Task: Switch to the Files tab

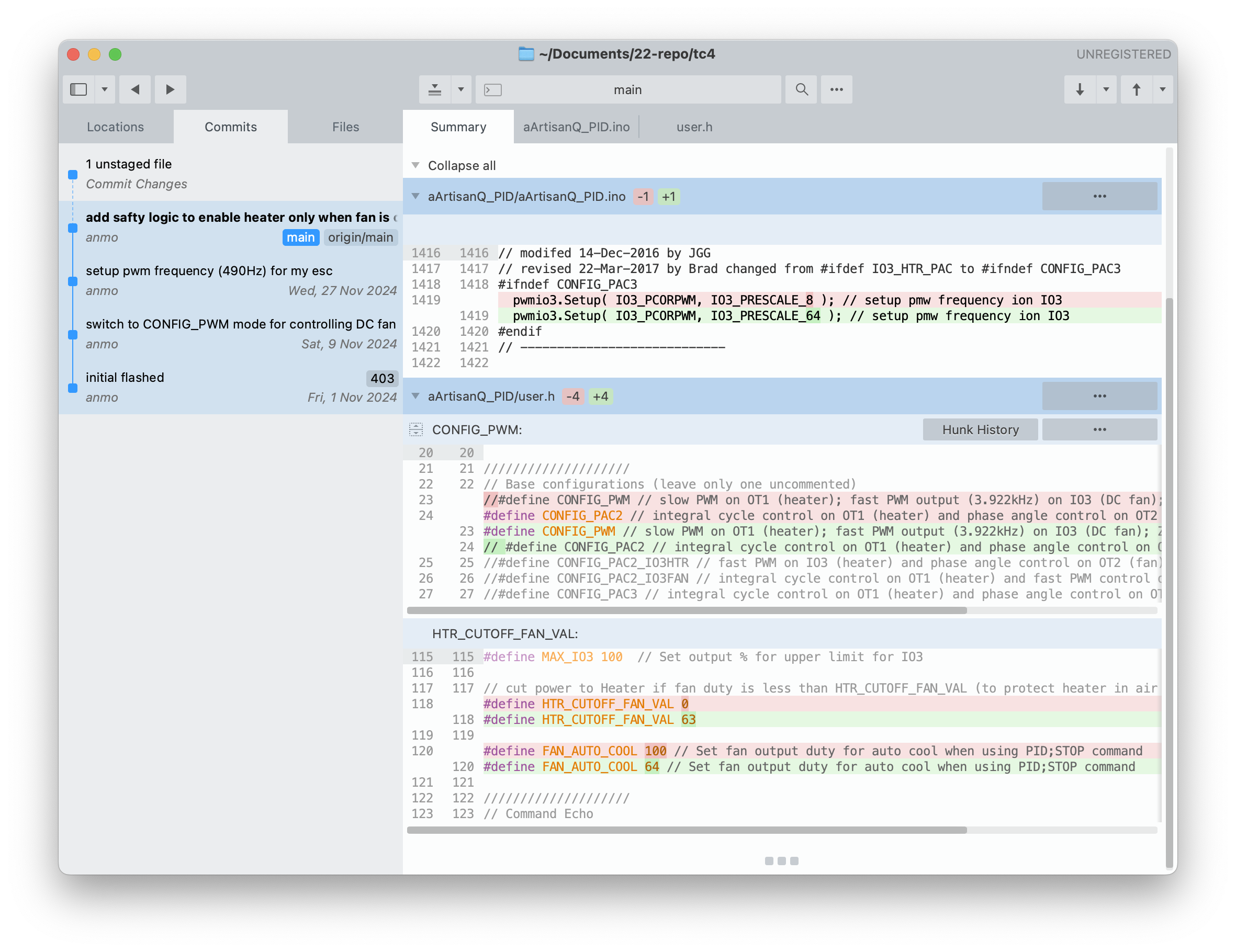Action: tap(345, 127)
